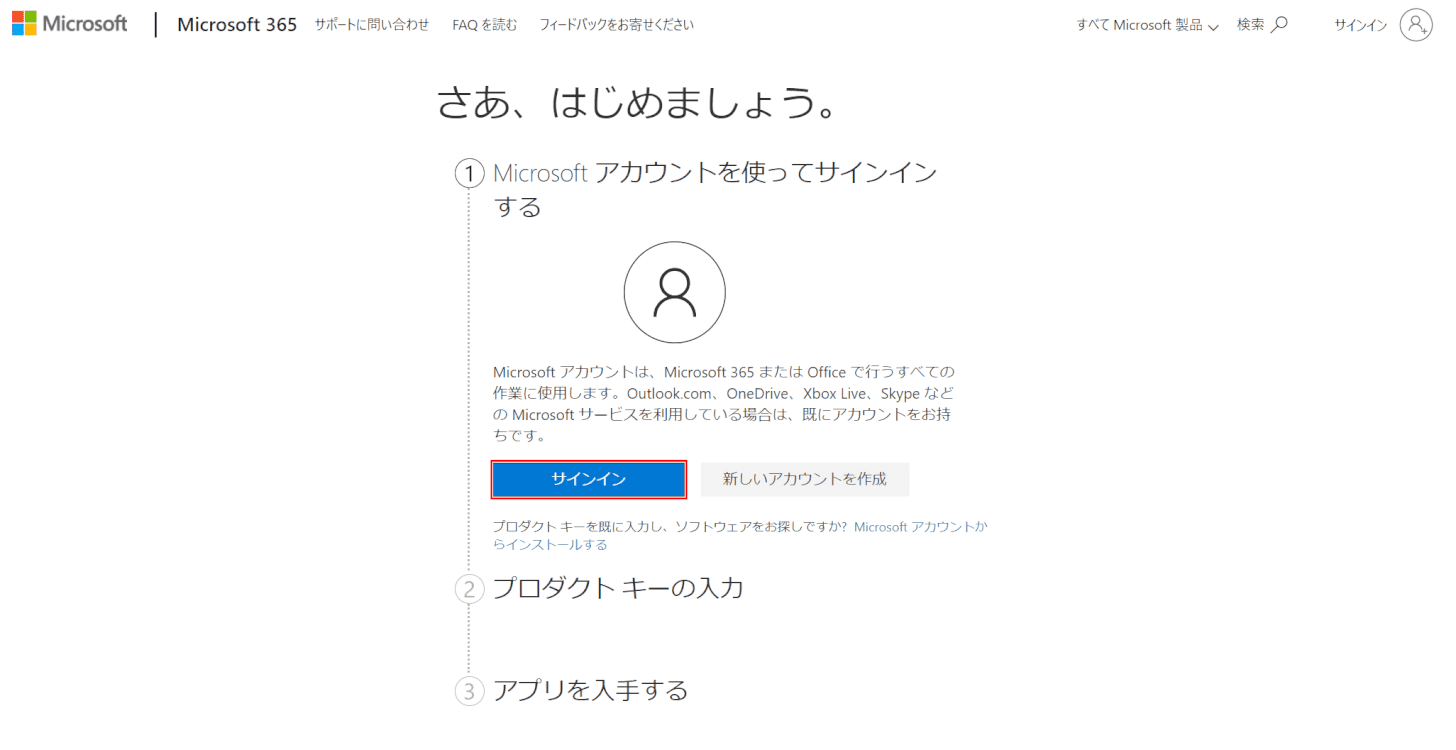Open the Microsoft 365 header link
The image size is (1456, 750).
coord(237,25)
